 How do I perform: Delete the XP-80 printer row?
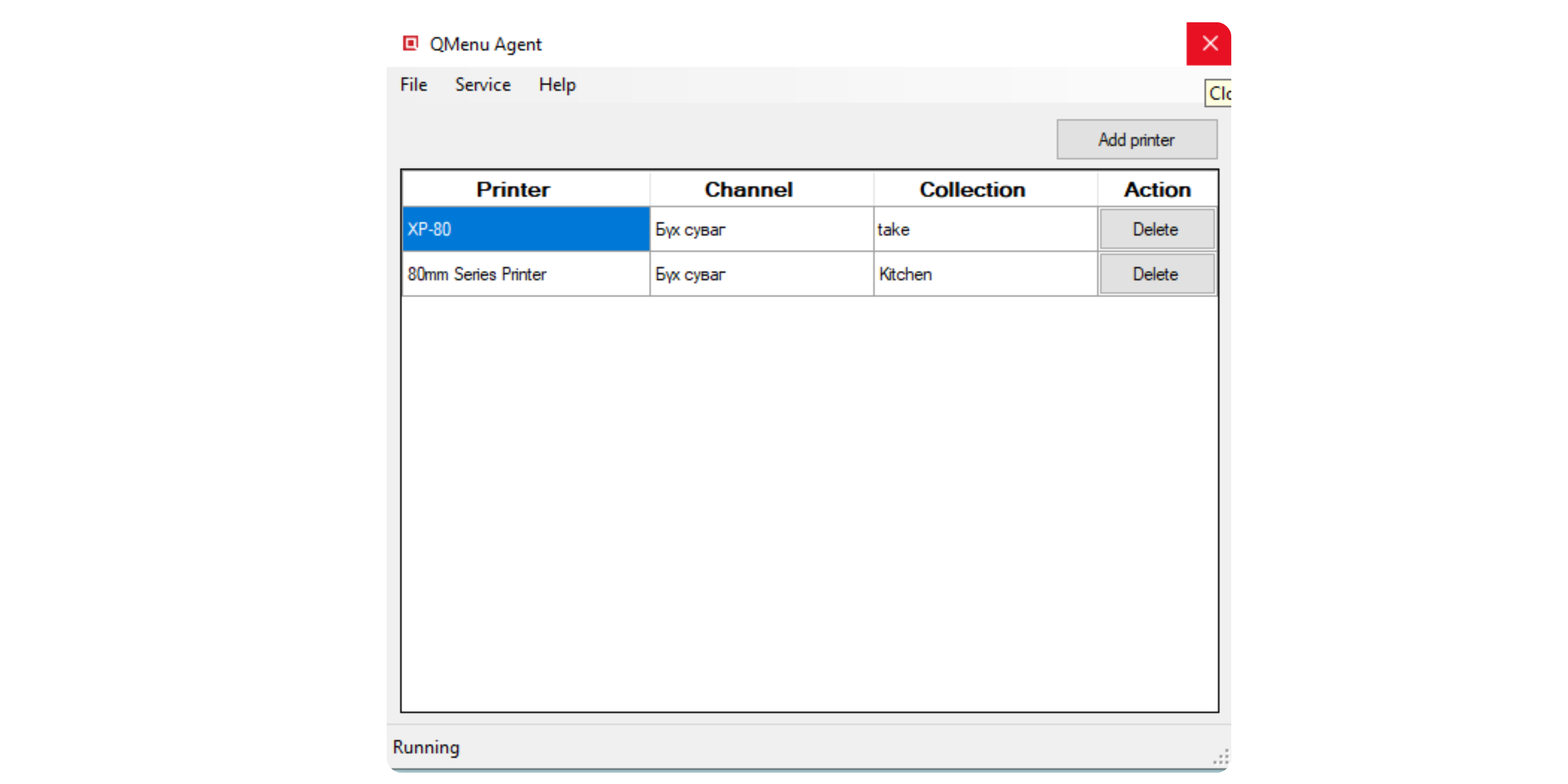pos(1156,229)
